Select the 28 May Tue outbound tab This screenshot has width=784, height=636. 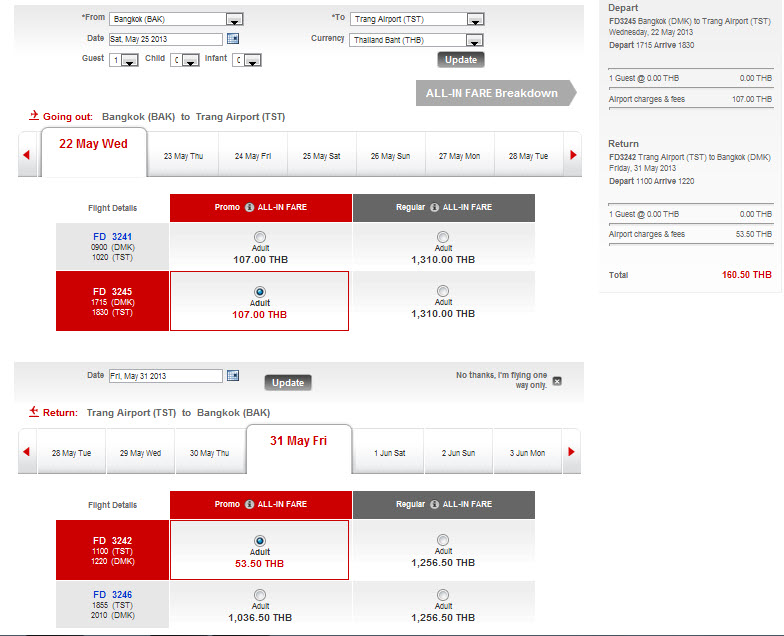pyautogui.click(x=528, y=155)
